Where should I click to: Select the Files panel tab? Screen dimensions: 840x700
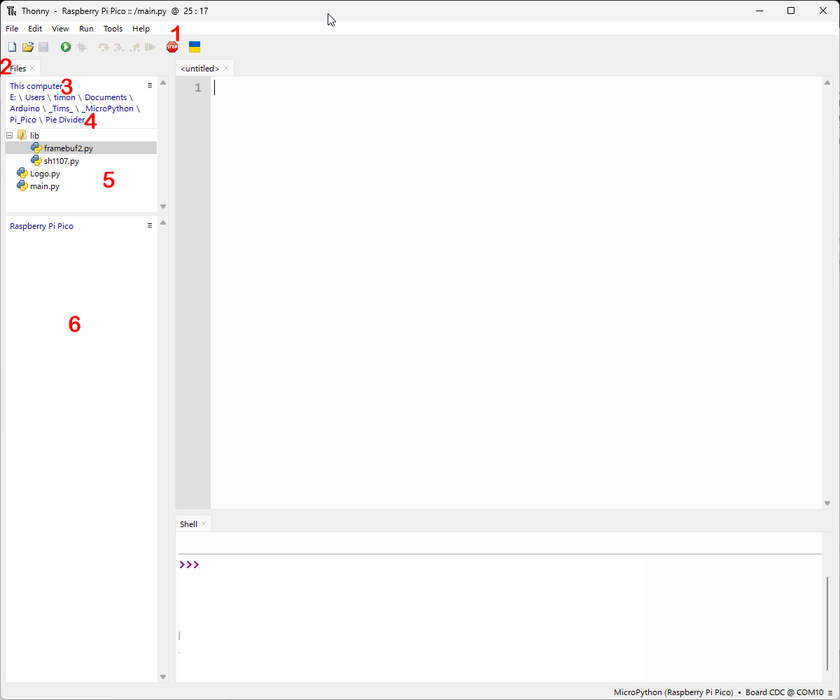18,69
